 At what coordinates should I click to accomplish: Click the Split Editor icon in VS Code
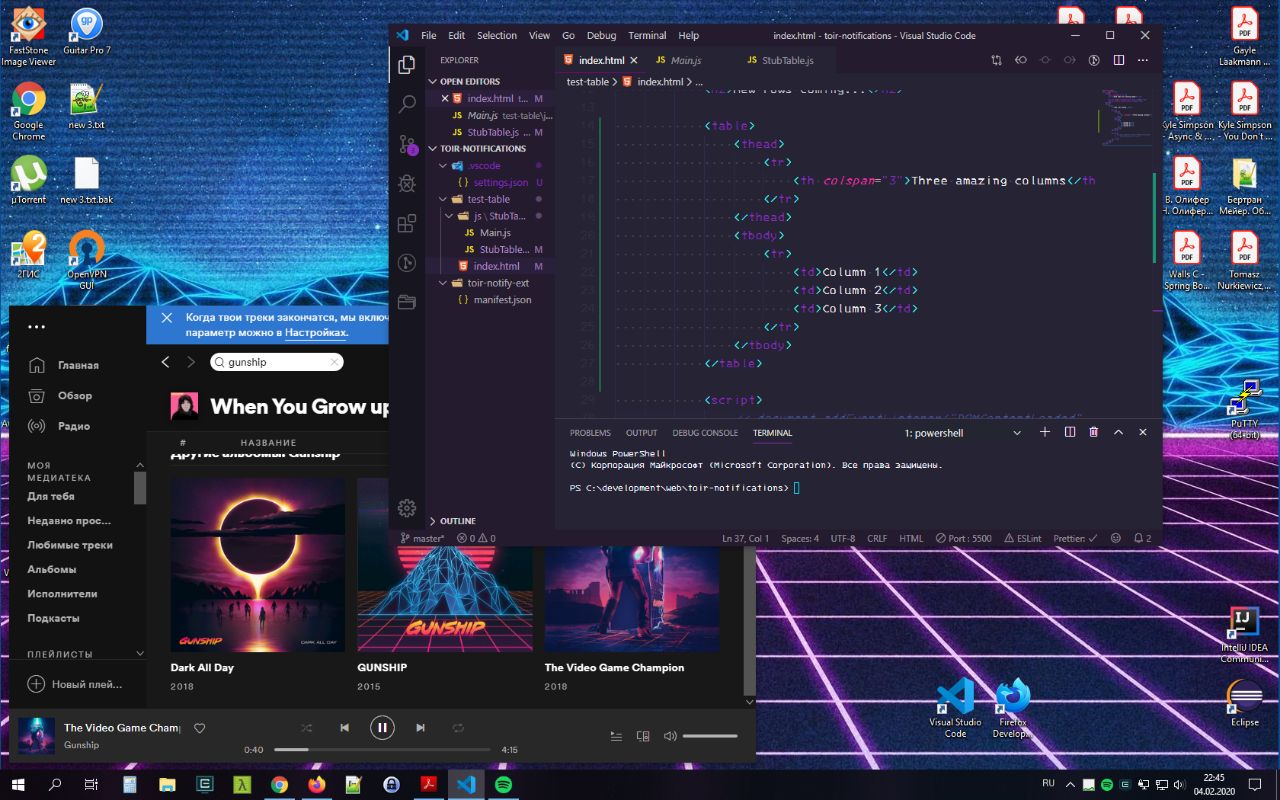point(1118,60)
